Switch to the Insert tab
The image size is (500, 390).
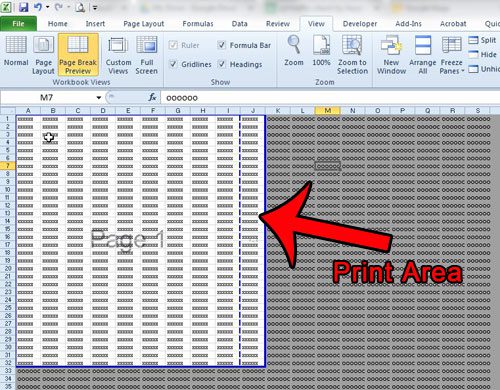click(95, 24)
